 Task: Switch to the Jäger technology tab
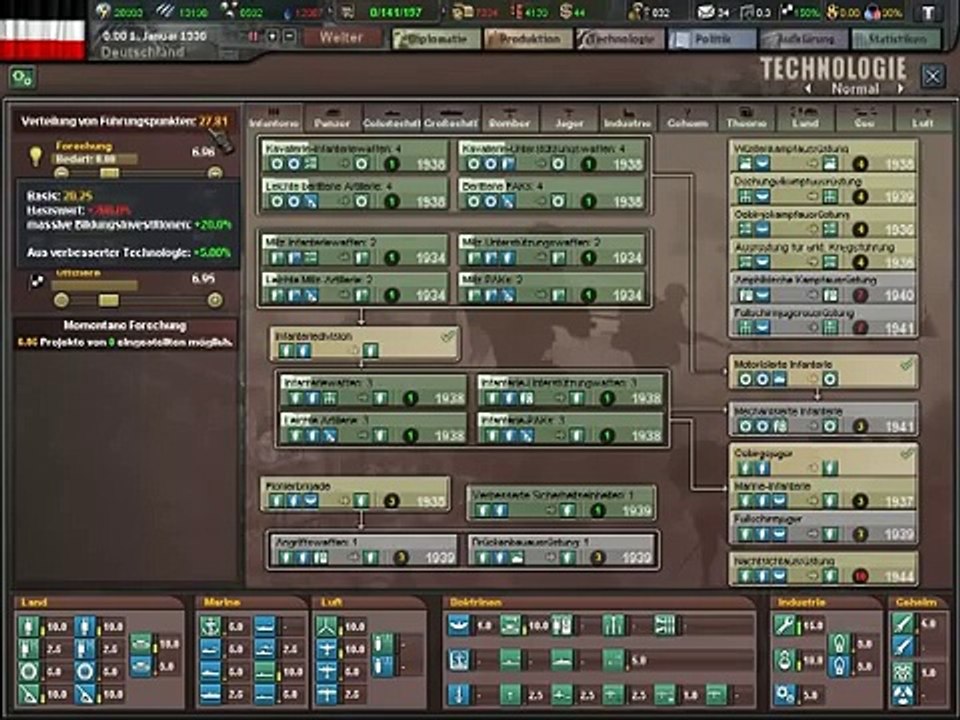coord(569,118)
